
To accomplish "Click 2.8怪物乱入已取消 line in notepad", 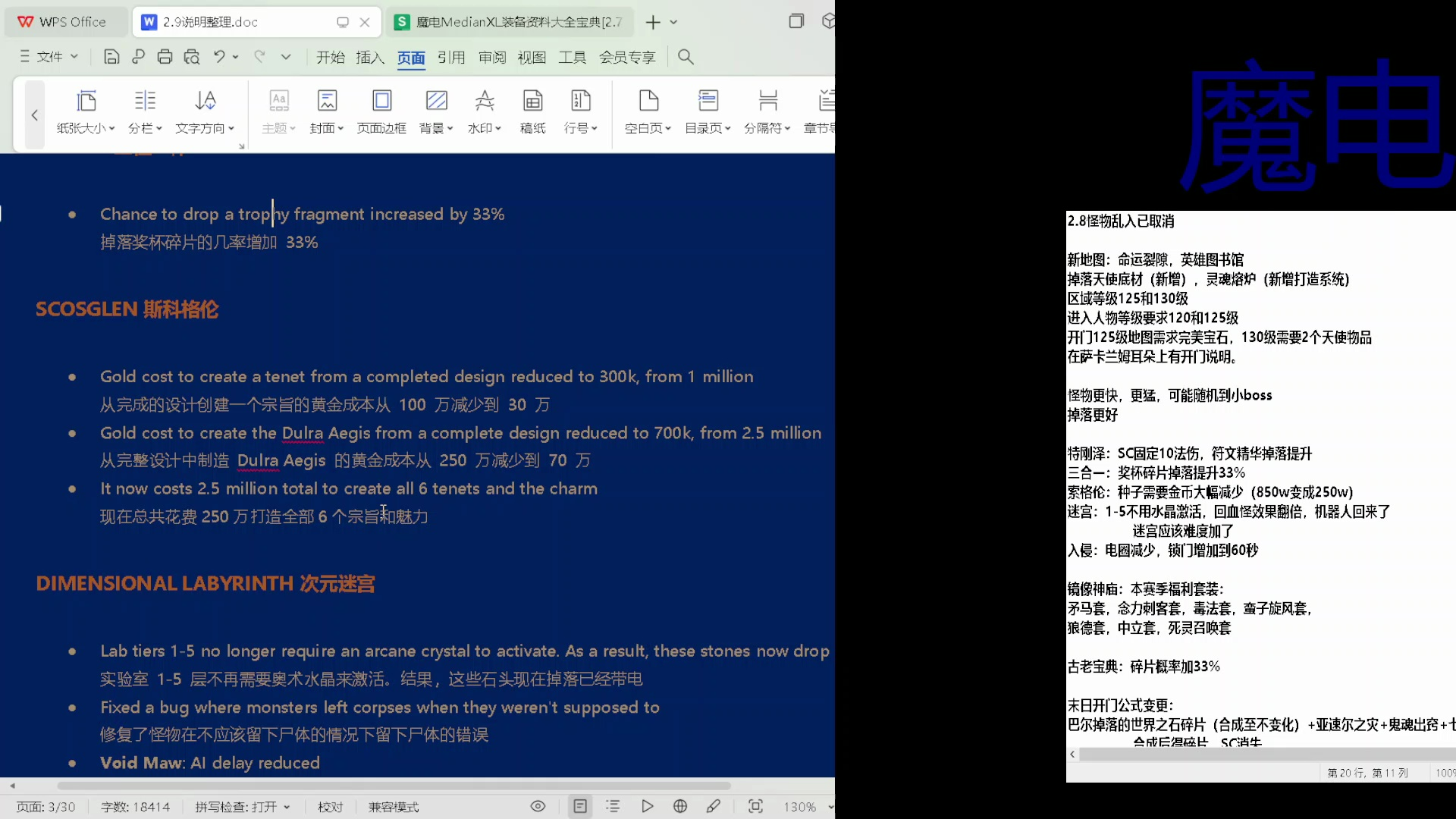I will (1121, 221).
